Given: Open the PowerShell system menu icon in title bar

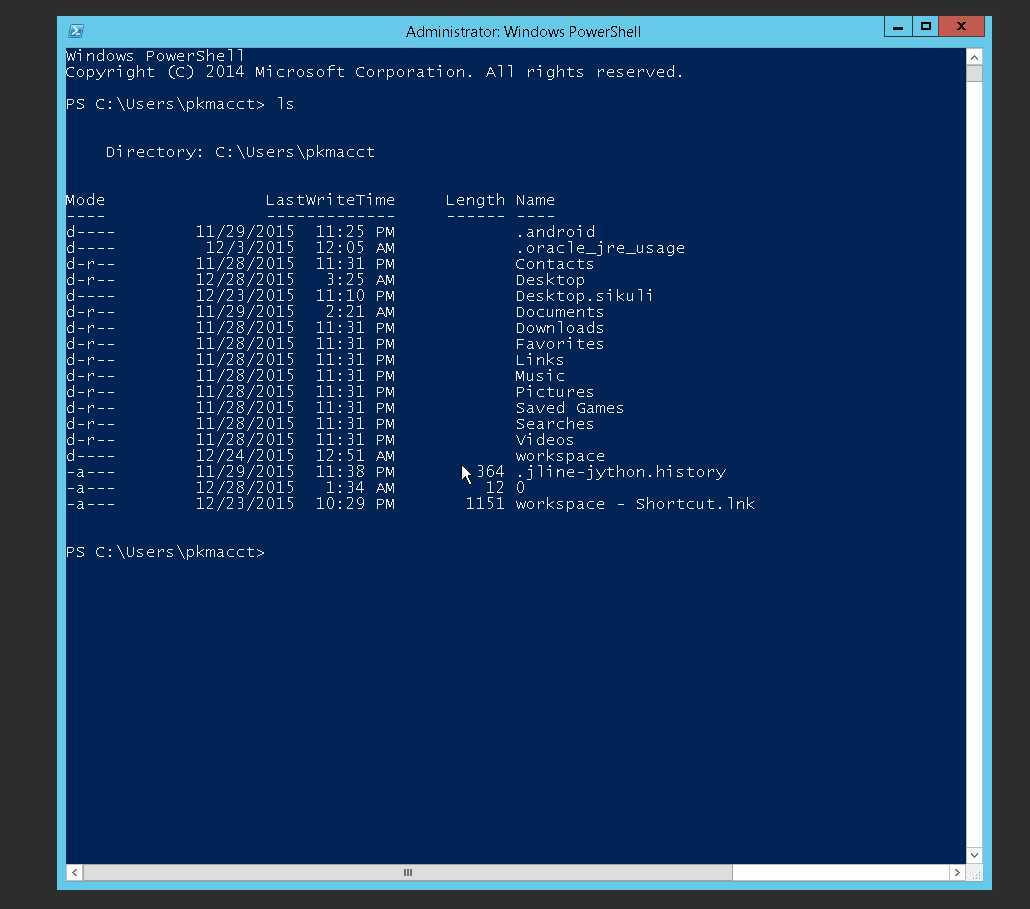Looking at the screenshot, I should tap(76, 31).
